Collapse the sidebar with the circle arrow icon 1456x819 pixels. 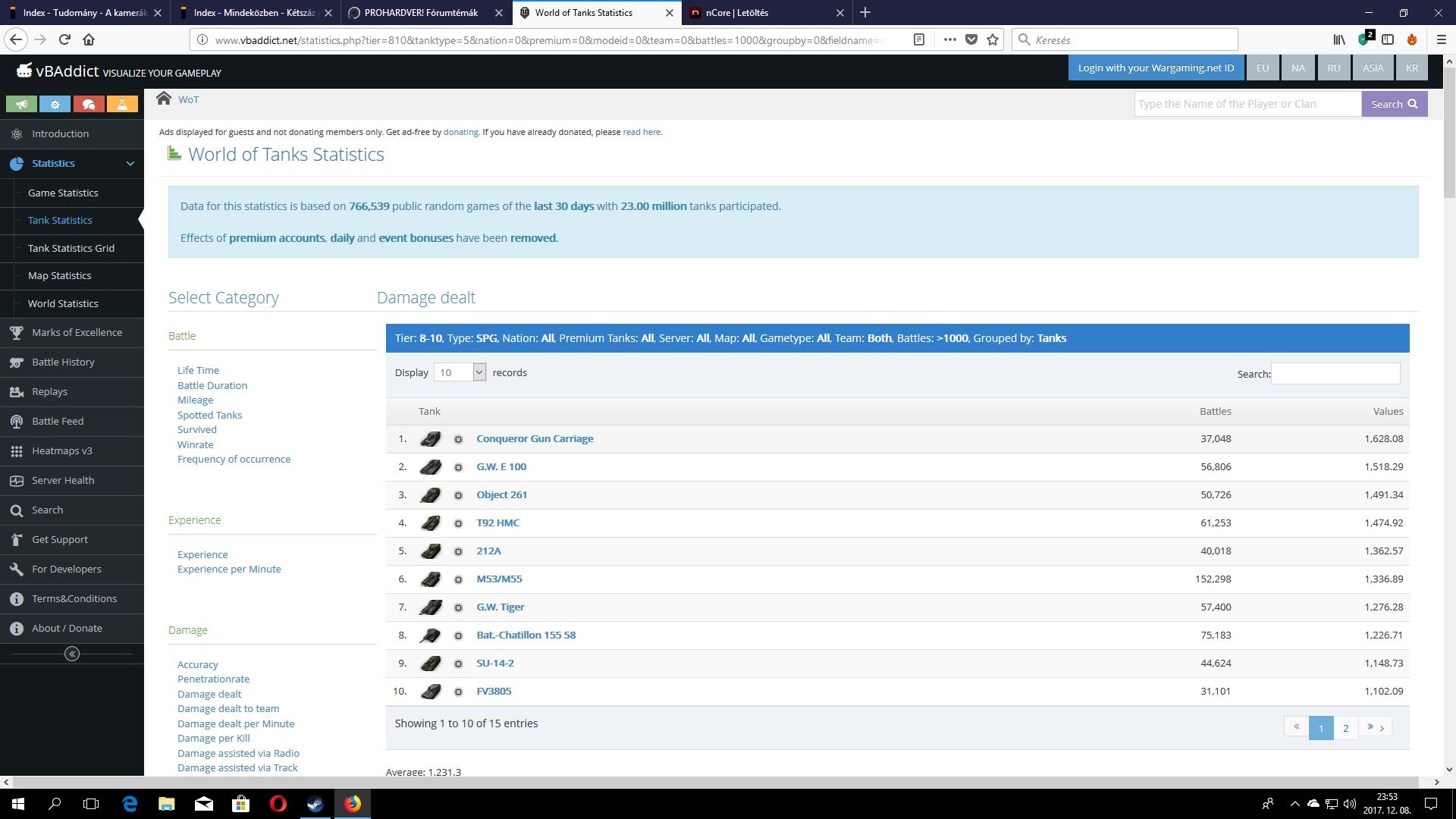pyautogui.click(x=72, y=654)
